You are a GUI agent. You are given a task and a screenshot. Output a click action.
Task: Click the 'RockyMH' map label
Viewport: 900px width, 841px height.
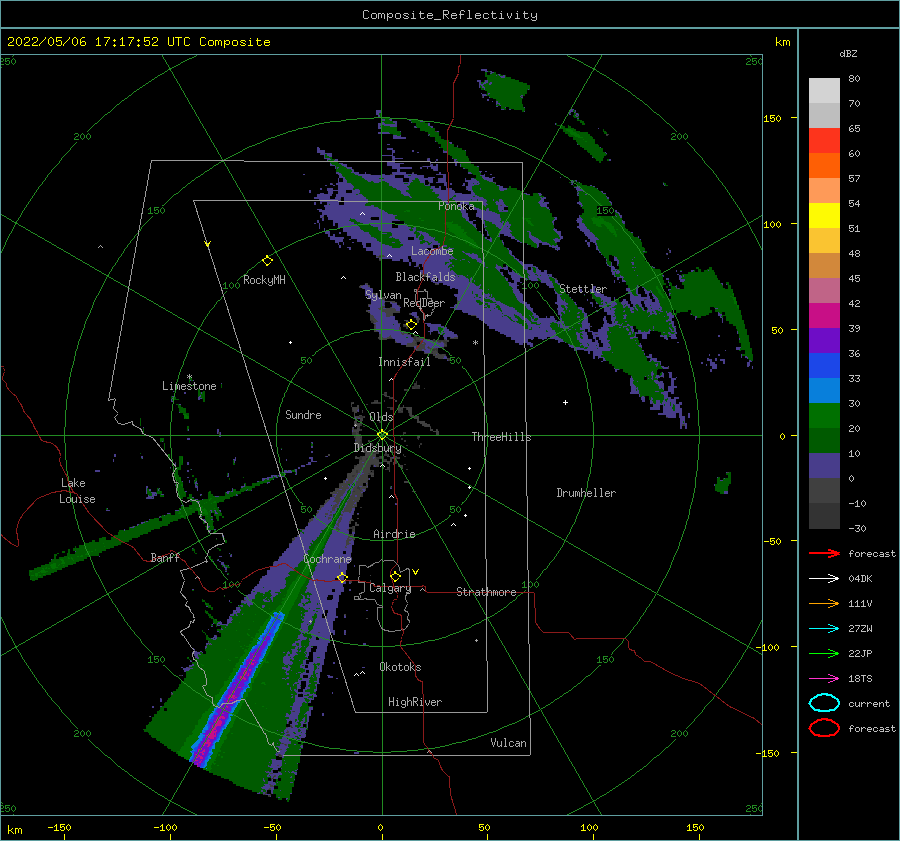point(264,280)
